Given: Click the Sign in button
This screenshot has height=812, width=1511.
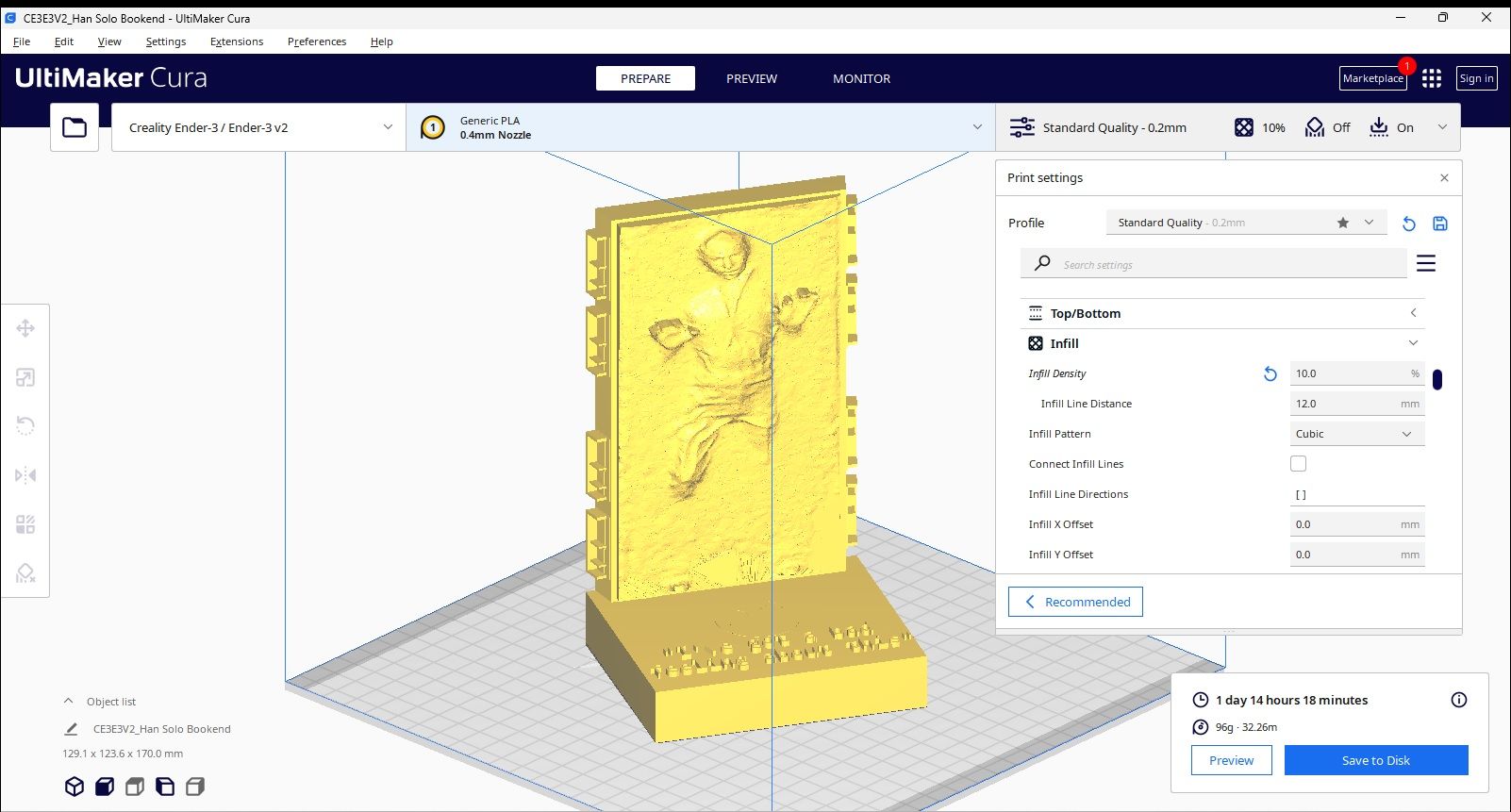Looking at the screenshot, I should [x=1476, y=78].
